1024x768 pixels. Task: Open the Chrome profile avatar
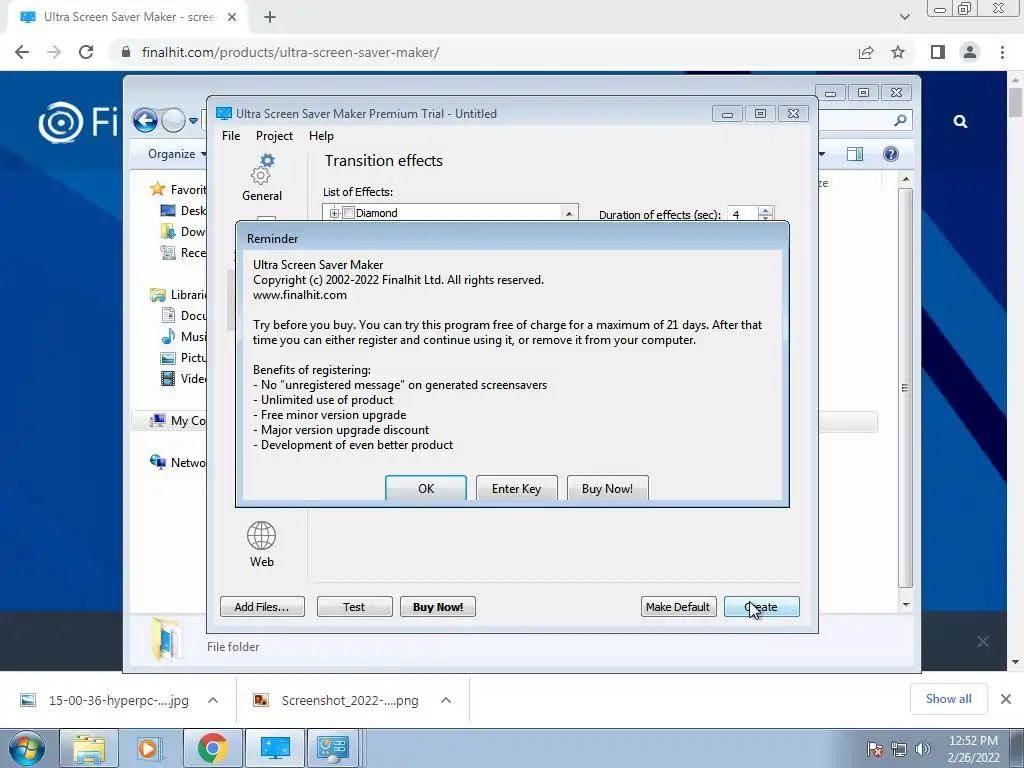coord(970,52)
